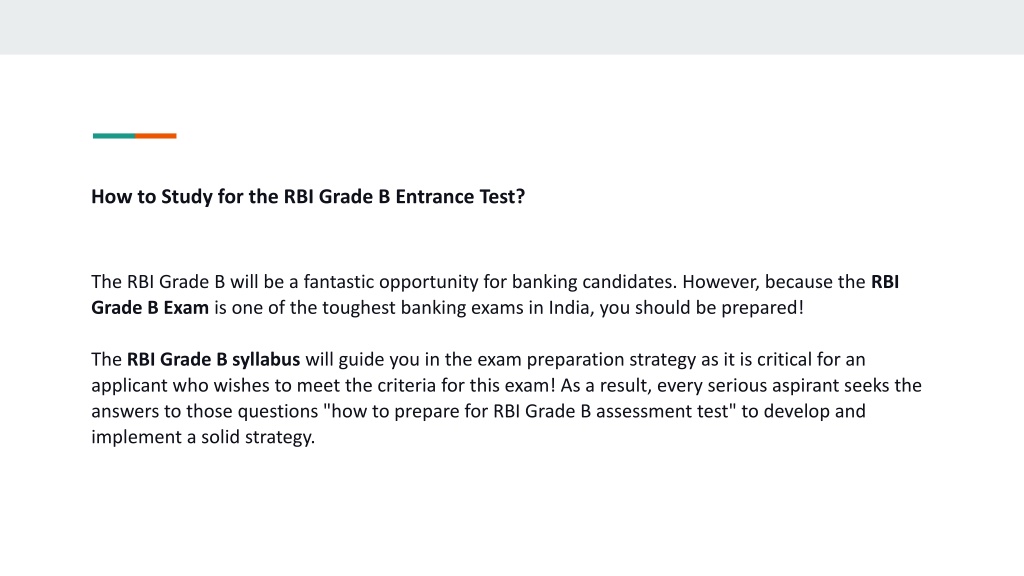Click the bold 'RBI' at end of first line
Viewport: 1024px width, 576px height.
coord(885,281)
